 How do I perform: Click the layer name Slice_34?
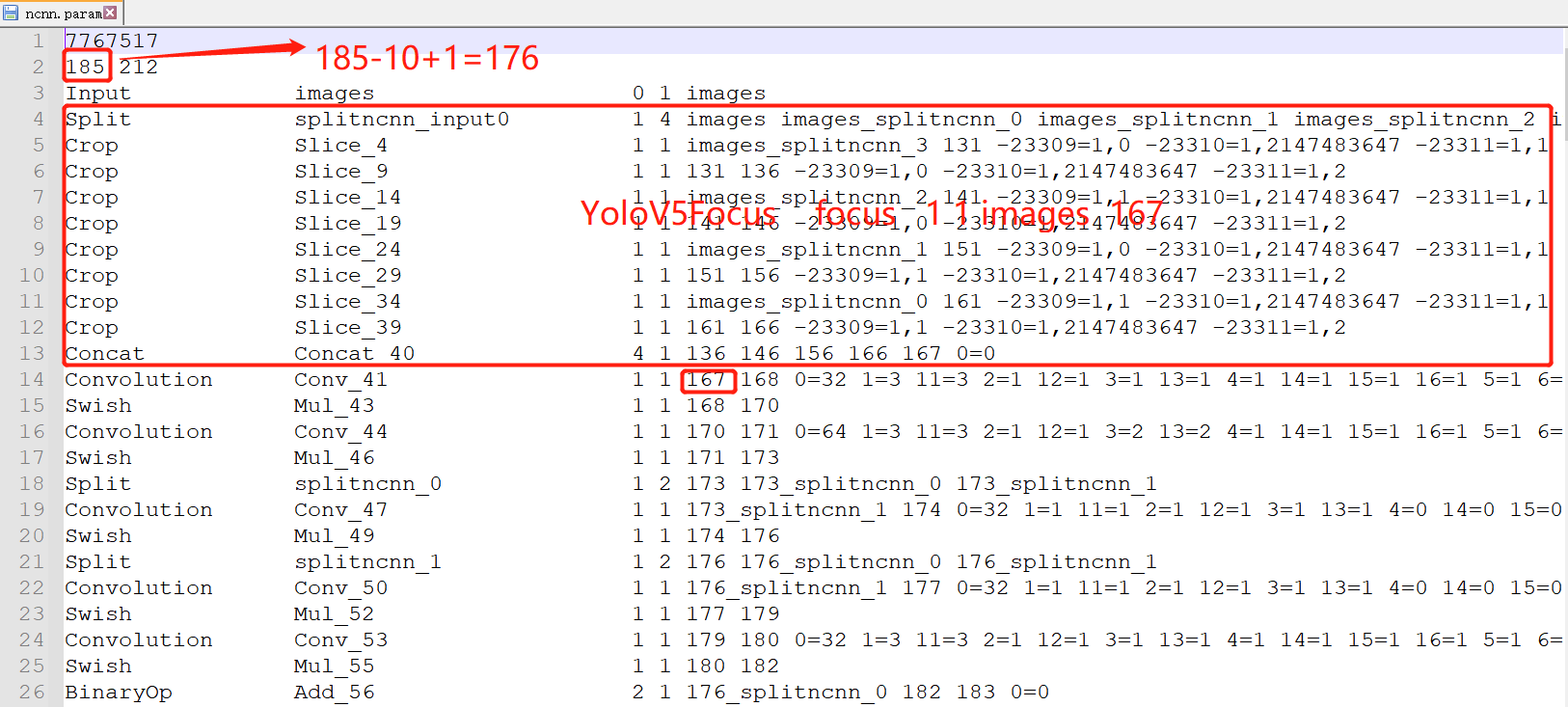click(348, 301)
